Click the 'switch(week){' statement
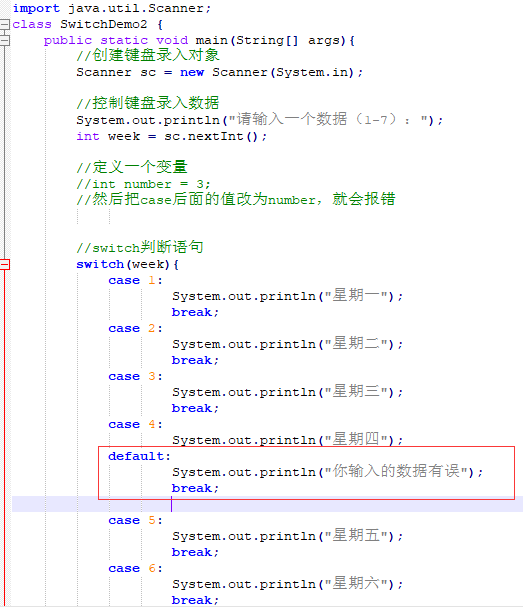The width and height of the screenshot is (523, 607). click(x=127, y=264)
